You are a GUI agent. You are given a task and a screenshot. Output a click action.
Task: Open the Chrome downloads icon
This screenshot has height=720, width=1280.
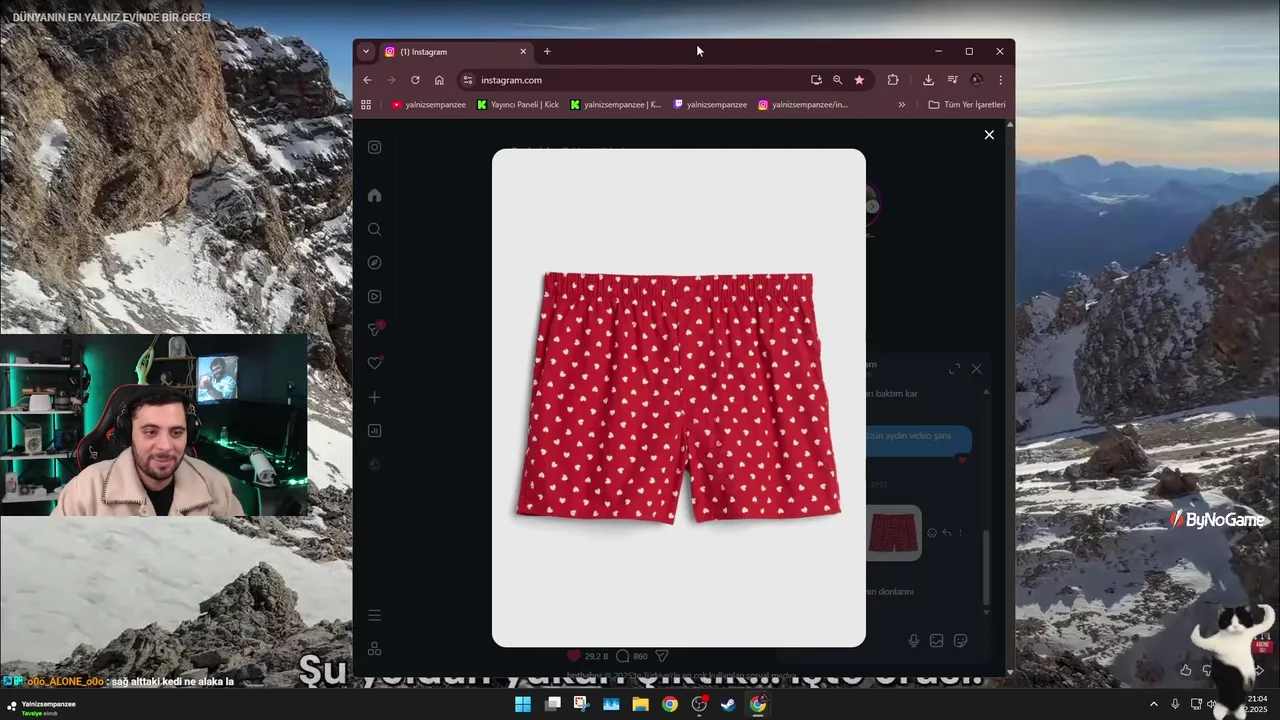point(928,80)
